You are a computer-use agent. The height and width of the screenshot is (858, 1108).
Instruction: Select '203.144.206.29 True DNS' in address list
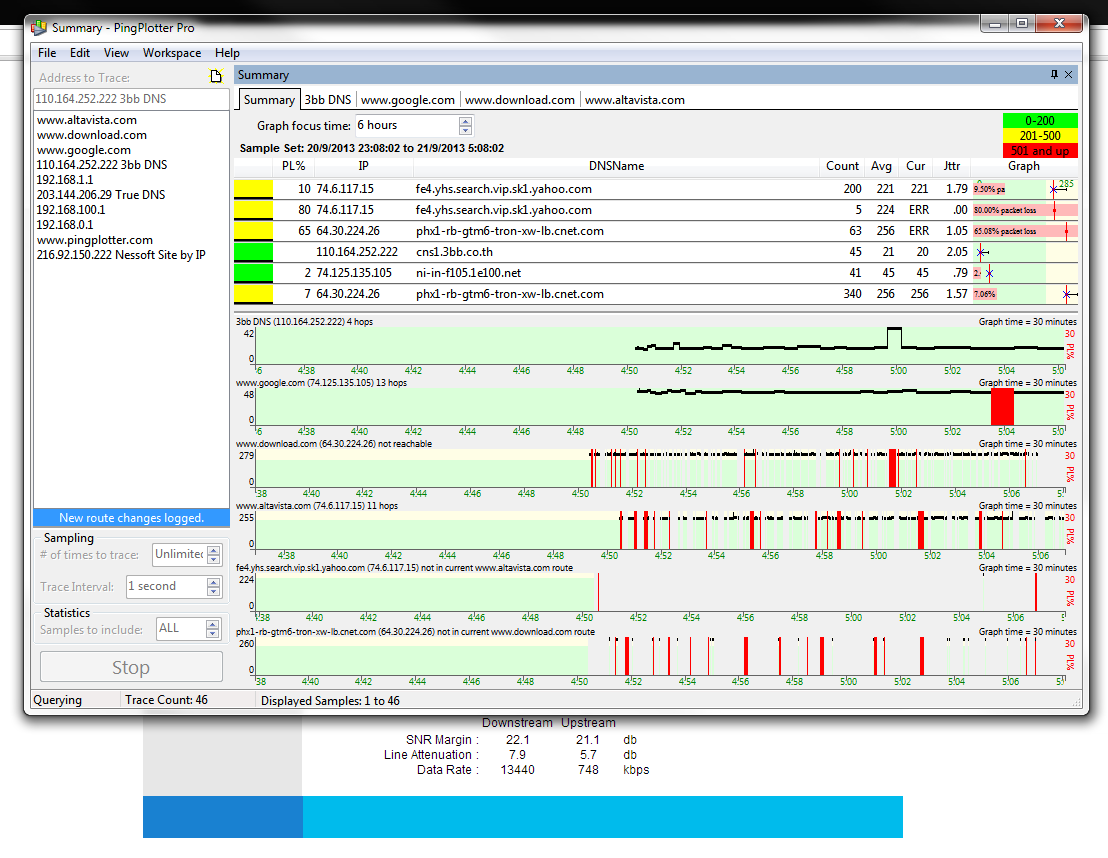click(x=101, y=195)
